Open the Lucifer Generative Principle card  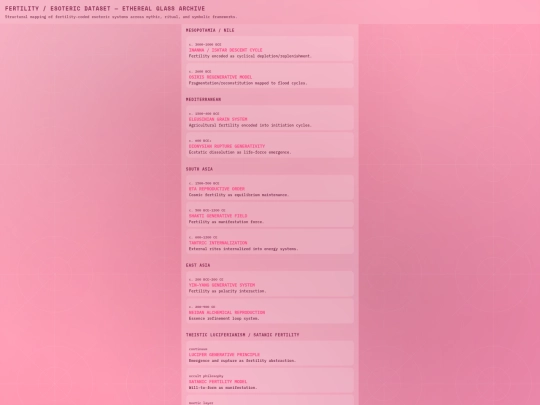coord(270,354)
